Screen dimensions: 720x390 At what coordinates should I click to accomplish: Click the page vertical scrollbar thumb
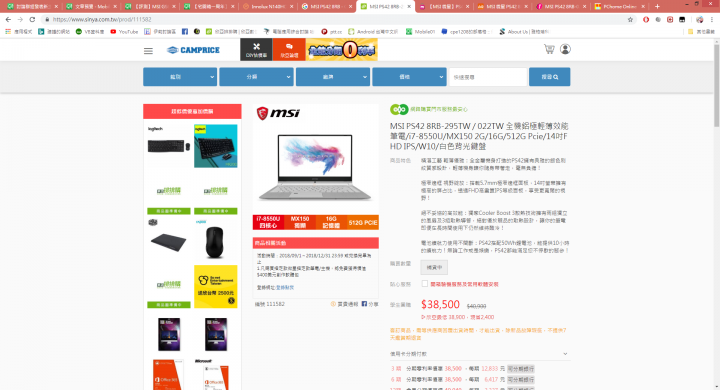click(x=716, y=85)
